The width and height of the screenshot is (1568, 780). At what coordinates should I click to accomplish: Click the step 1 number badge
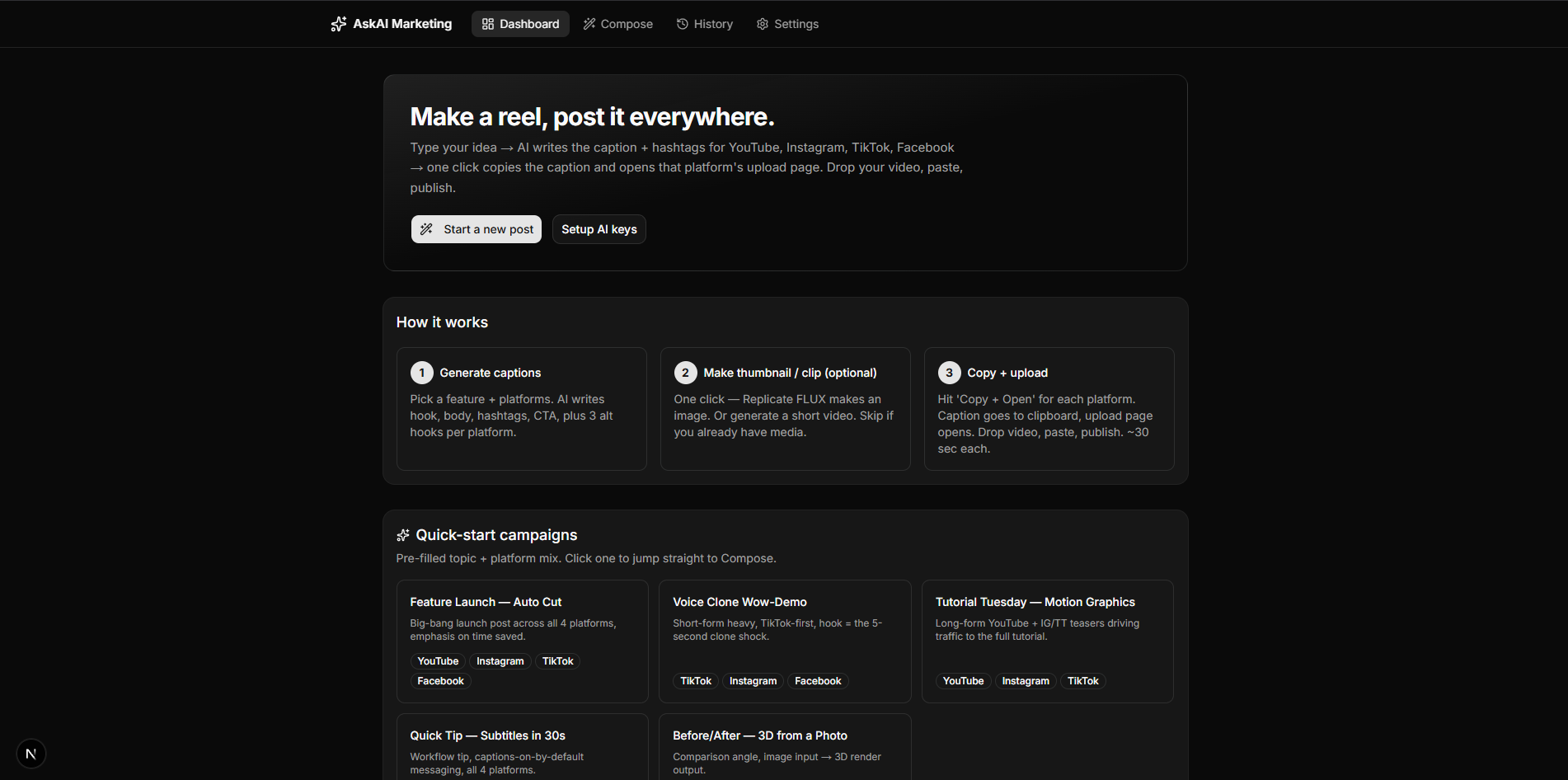[x=422, y=373]
